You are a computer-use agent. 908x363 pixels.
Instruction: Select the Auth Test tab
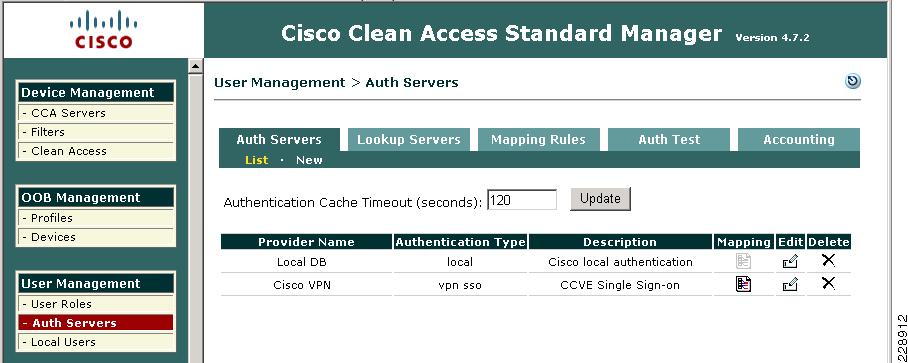(669, 140)
